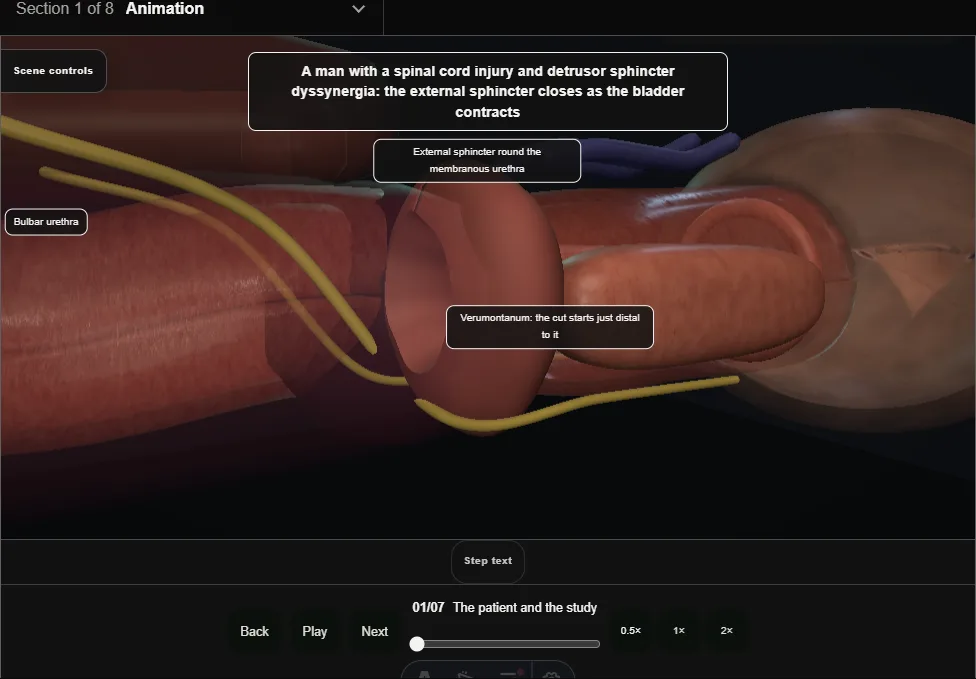Go back to the previous animation step
This screenshot has width=976, height=679.
[x=255, y=631]
